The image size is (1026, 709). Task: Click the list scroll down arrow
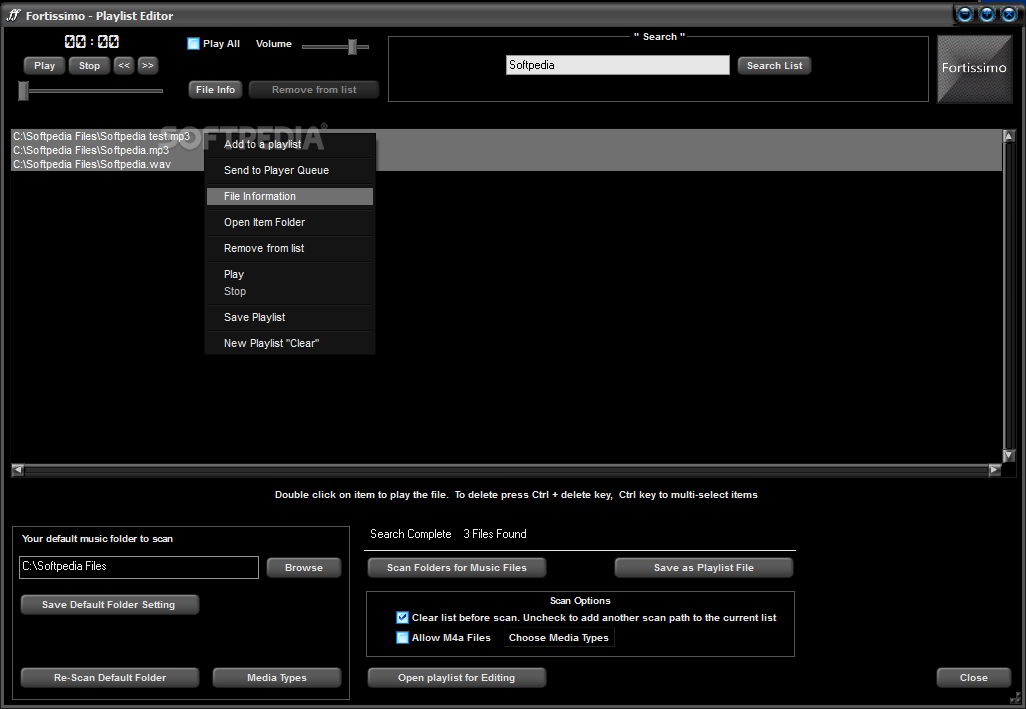tap(1008, 455)
